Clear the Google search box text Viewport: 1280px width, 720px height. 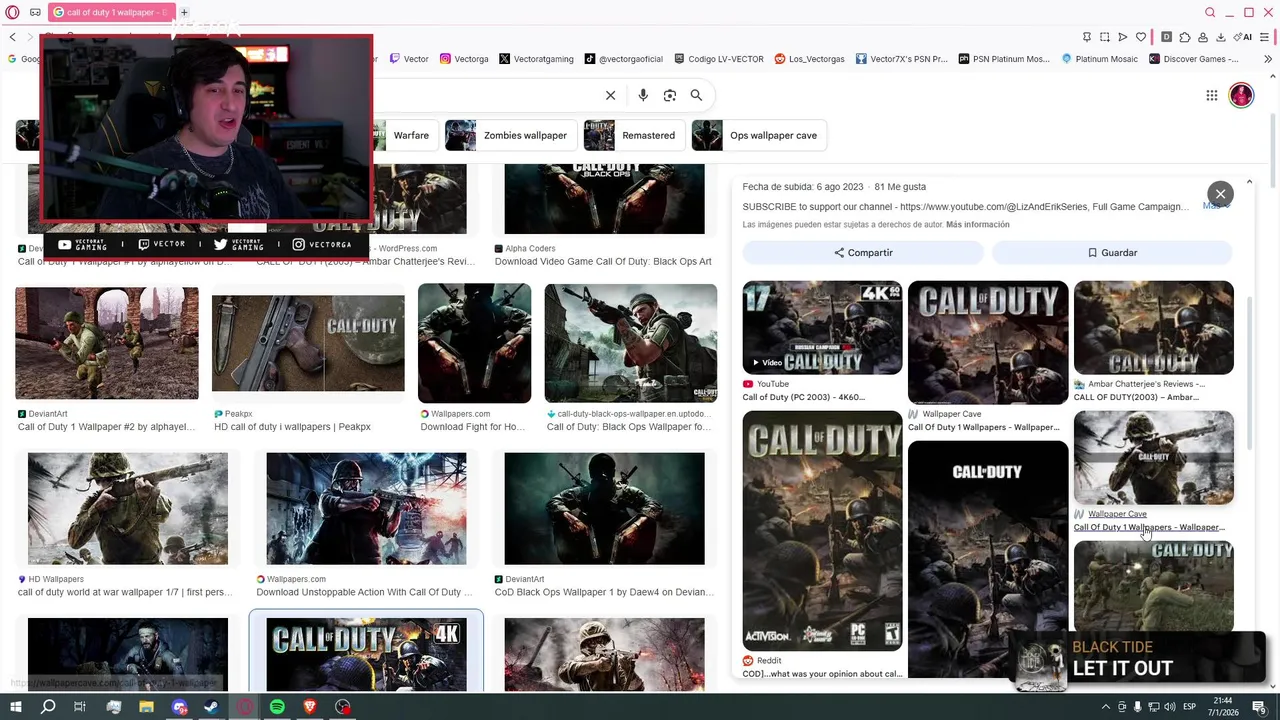[x=610, y=95]
